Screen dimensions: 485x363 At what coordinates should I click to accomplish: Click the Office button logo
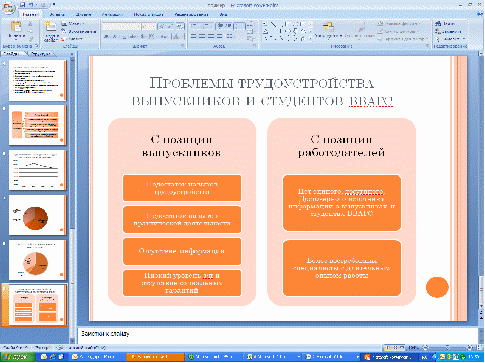pyautogui.click(x=9, y=7)
